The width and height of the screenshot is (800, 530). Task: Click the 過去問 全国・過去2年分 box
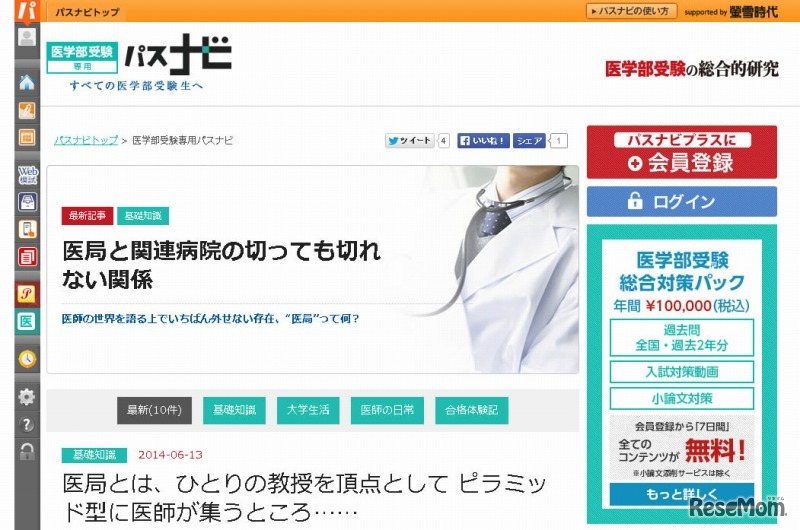(x=682, y=338)
